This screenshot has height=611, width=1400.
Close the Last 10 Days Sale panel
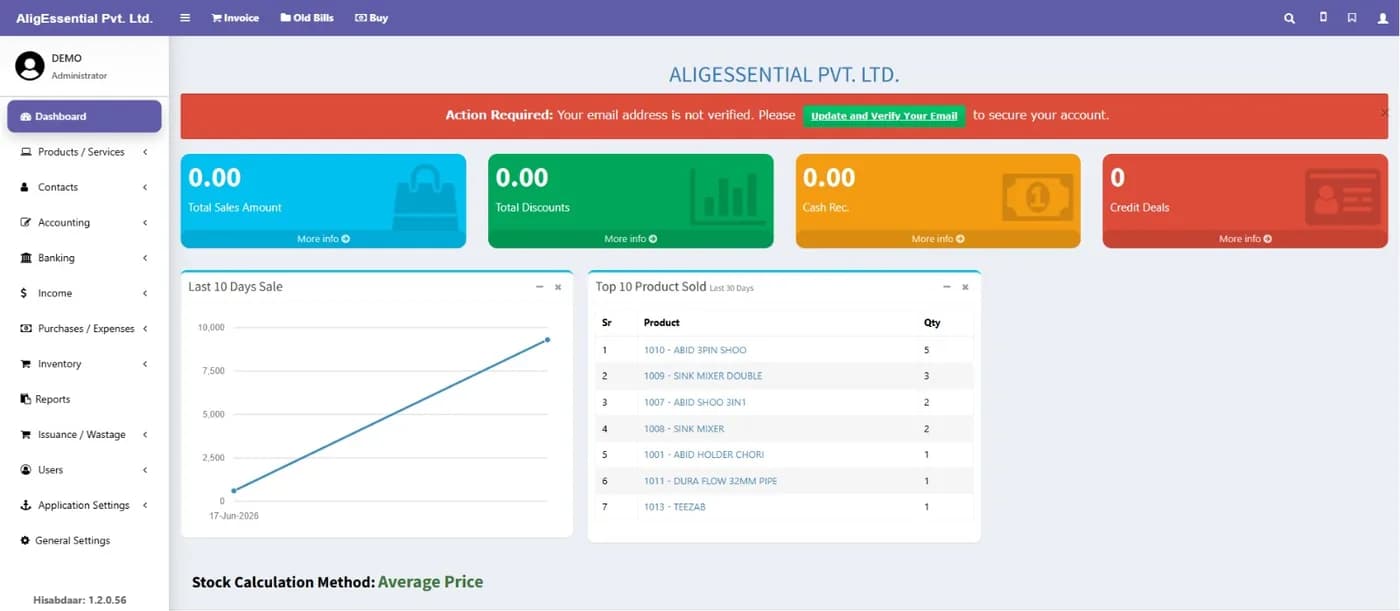point(558,287)
